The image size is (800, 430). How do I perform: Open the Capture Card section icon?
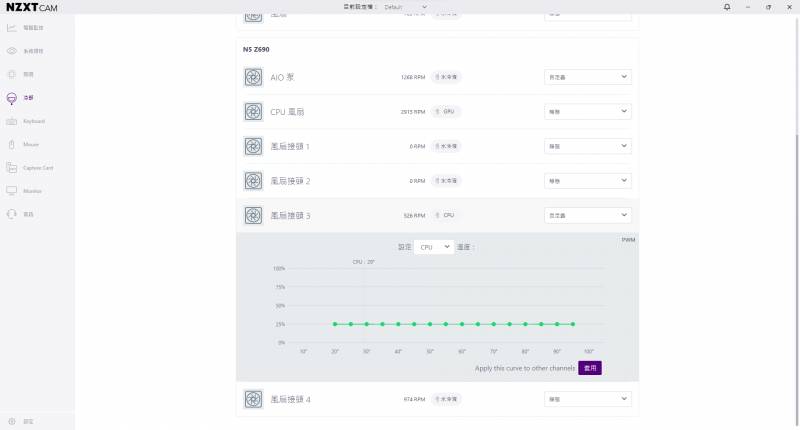click(11, 168)
